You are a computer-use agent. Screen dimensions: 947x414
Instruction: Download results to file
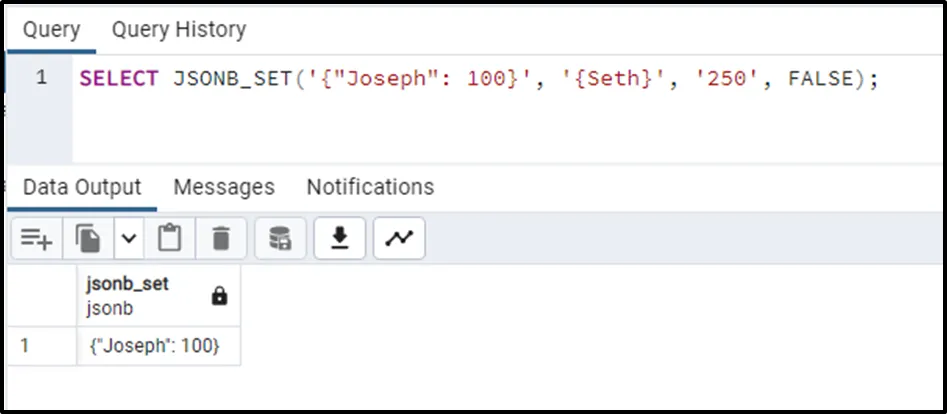[x=340, y=238]
